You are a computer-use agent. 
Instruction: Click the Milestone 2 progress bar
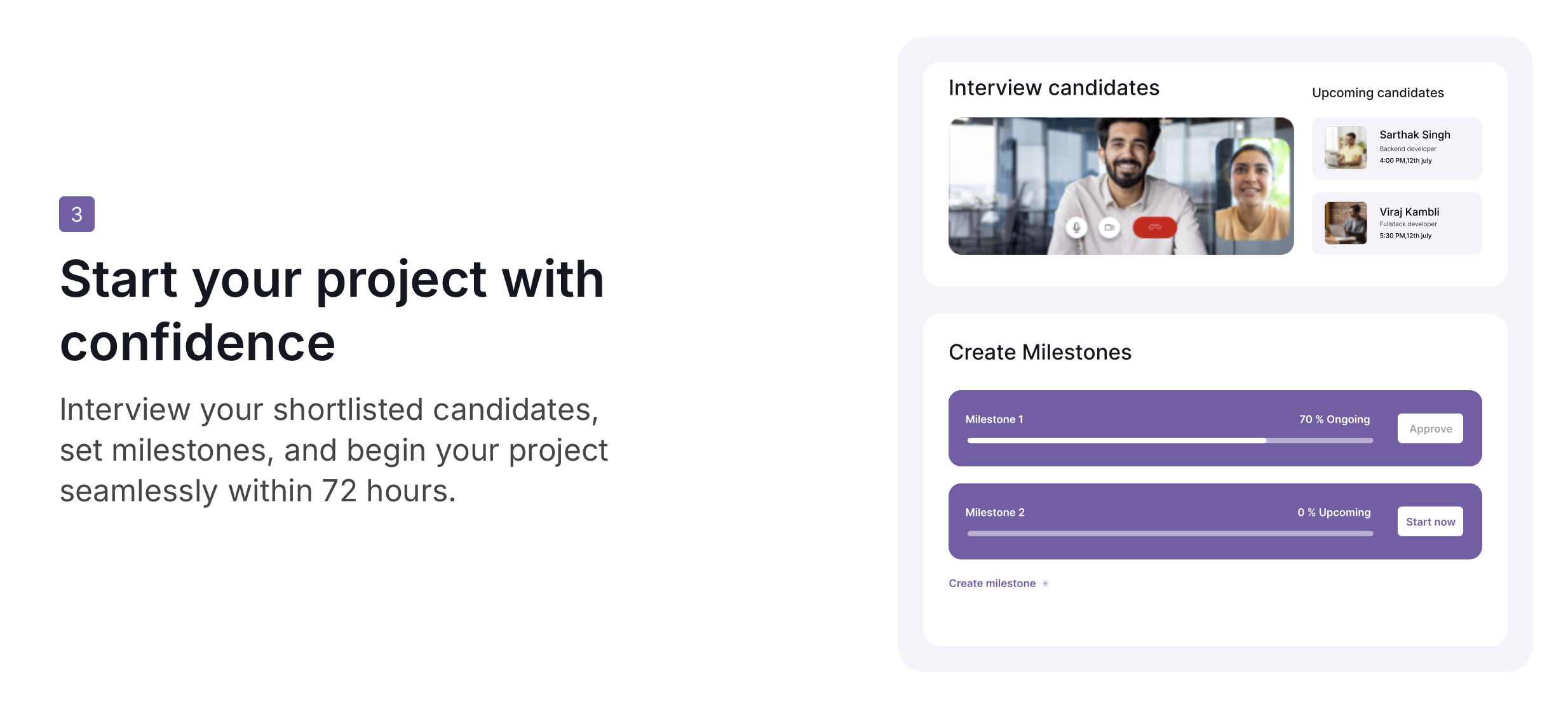[1169, 534]
